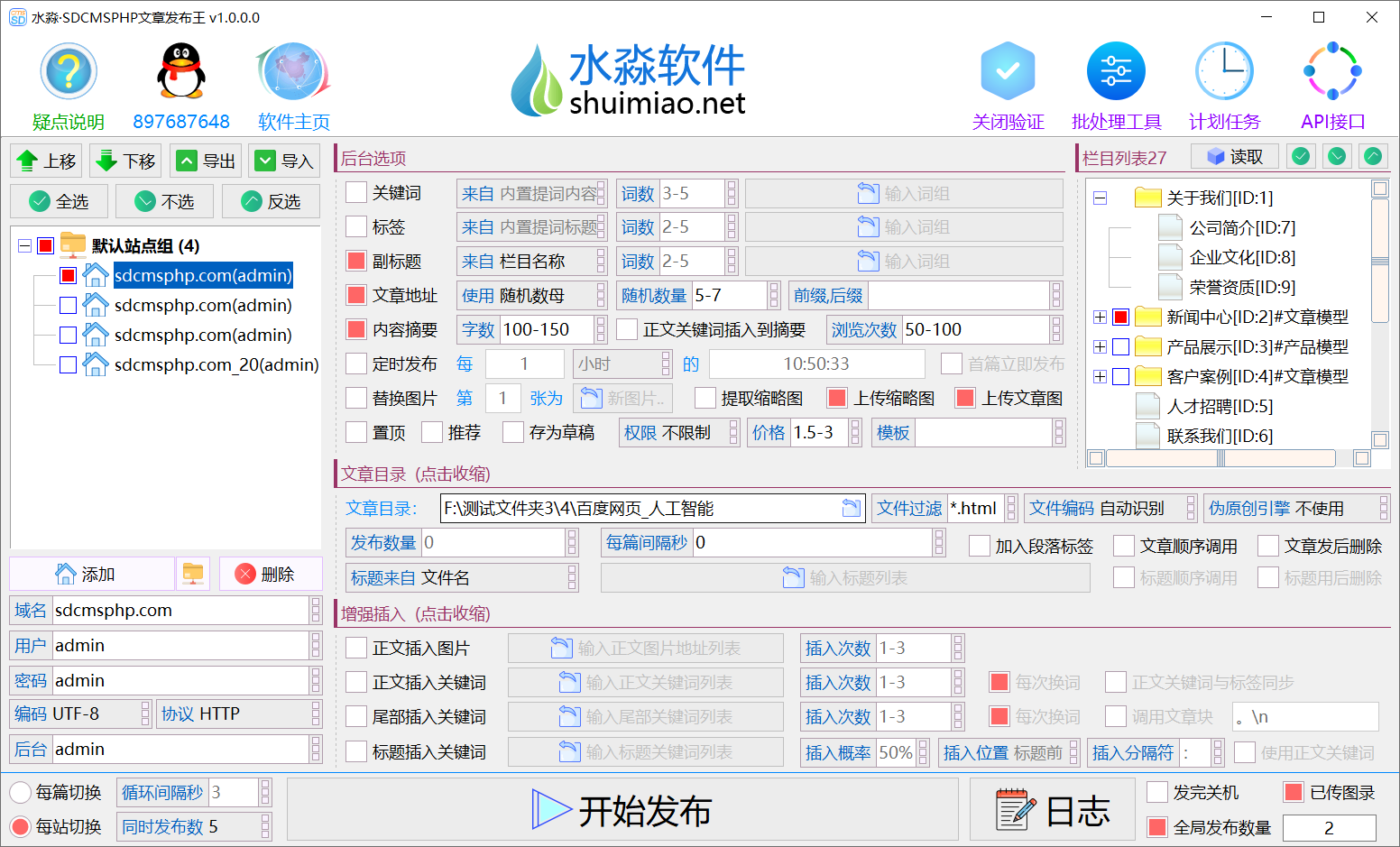The height and width of the screenshot is (847, 1400).
Task: Select 联系我们[ID:6] in column list
Action: [x=1220, y=436]
